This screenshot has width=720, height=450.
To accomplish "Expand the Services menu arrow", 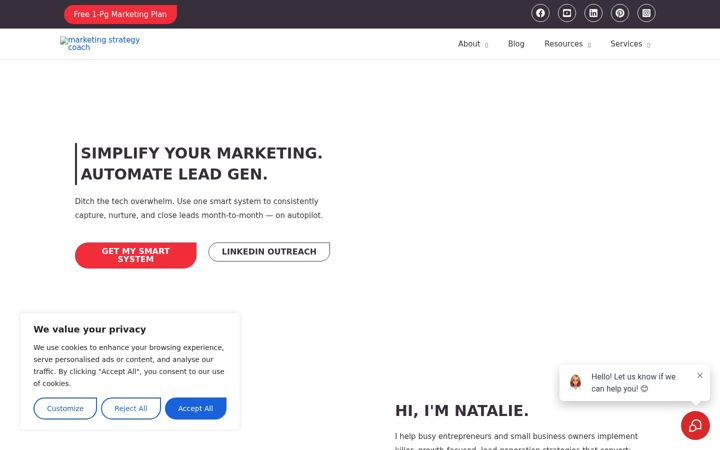I will pos(648,45).
